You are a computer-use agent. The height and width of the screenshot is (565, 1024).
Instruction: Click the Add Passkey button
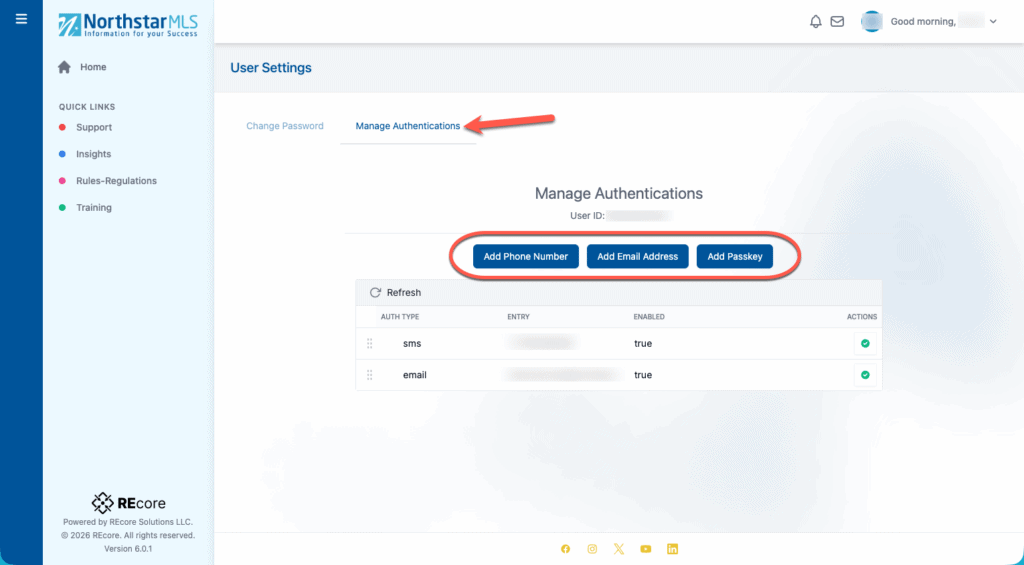click(735, 257)
